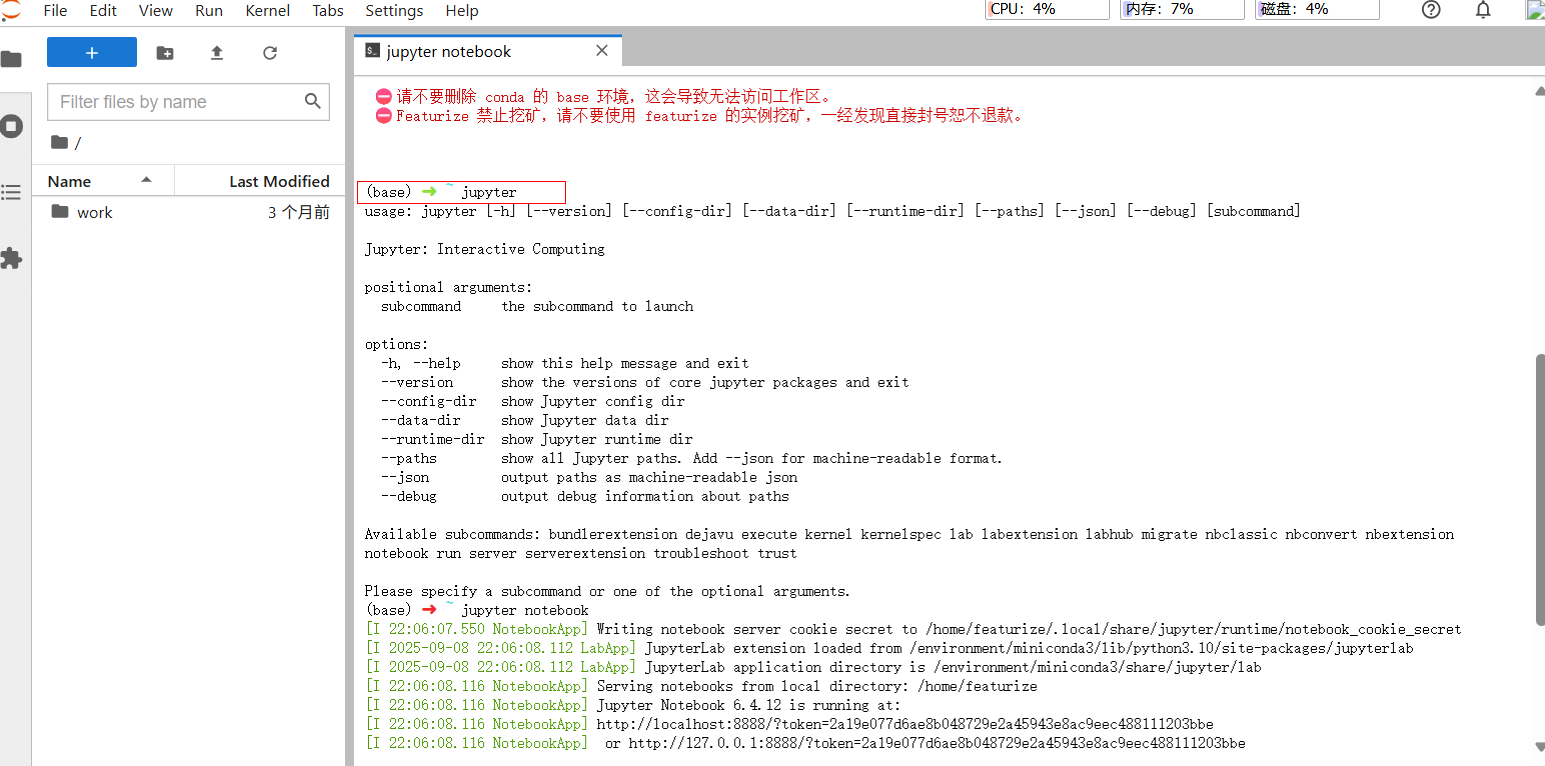This screenshot has width=1545, height=766.
Task: Click the '--runtime-dir' option line
Action: 537,439
